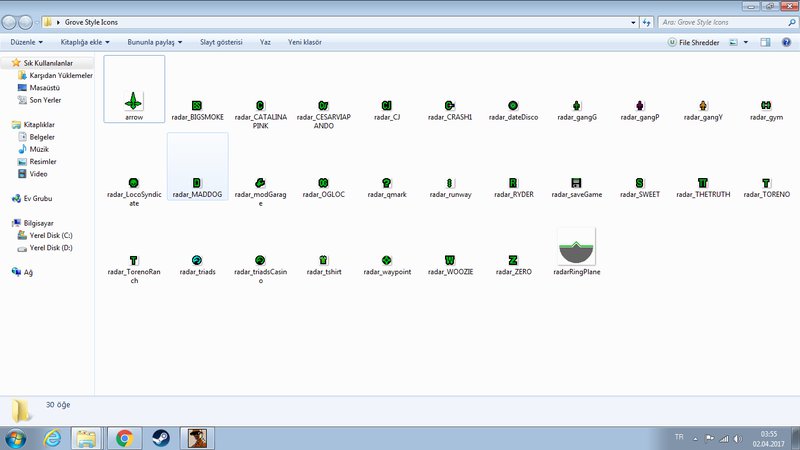Open Masaüstü in sidebar
This screenshot has width=800, height=450.
point(44,88)
